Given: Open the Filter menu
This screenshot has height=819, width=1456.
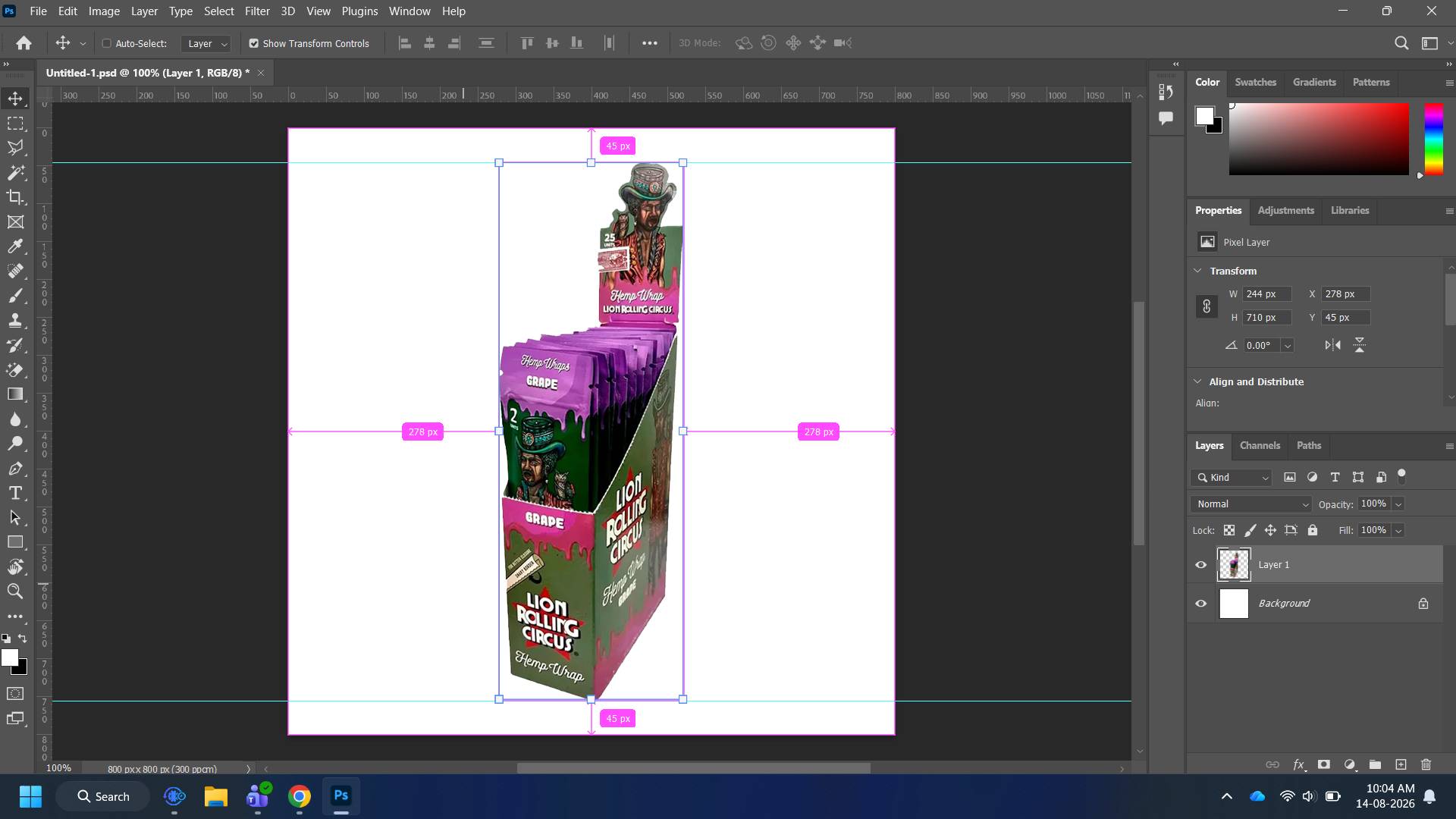Looking at the screenshot, I should pos(257,11).
